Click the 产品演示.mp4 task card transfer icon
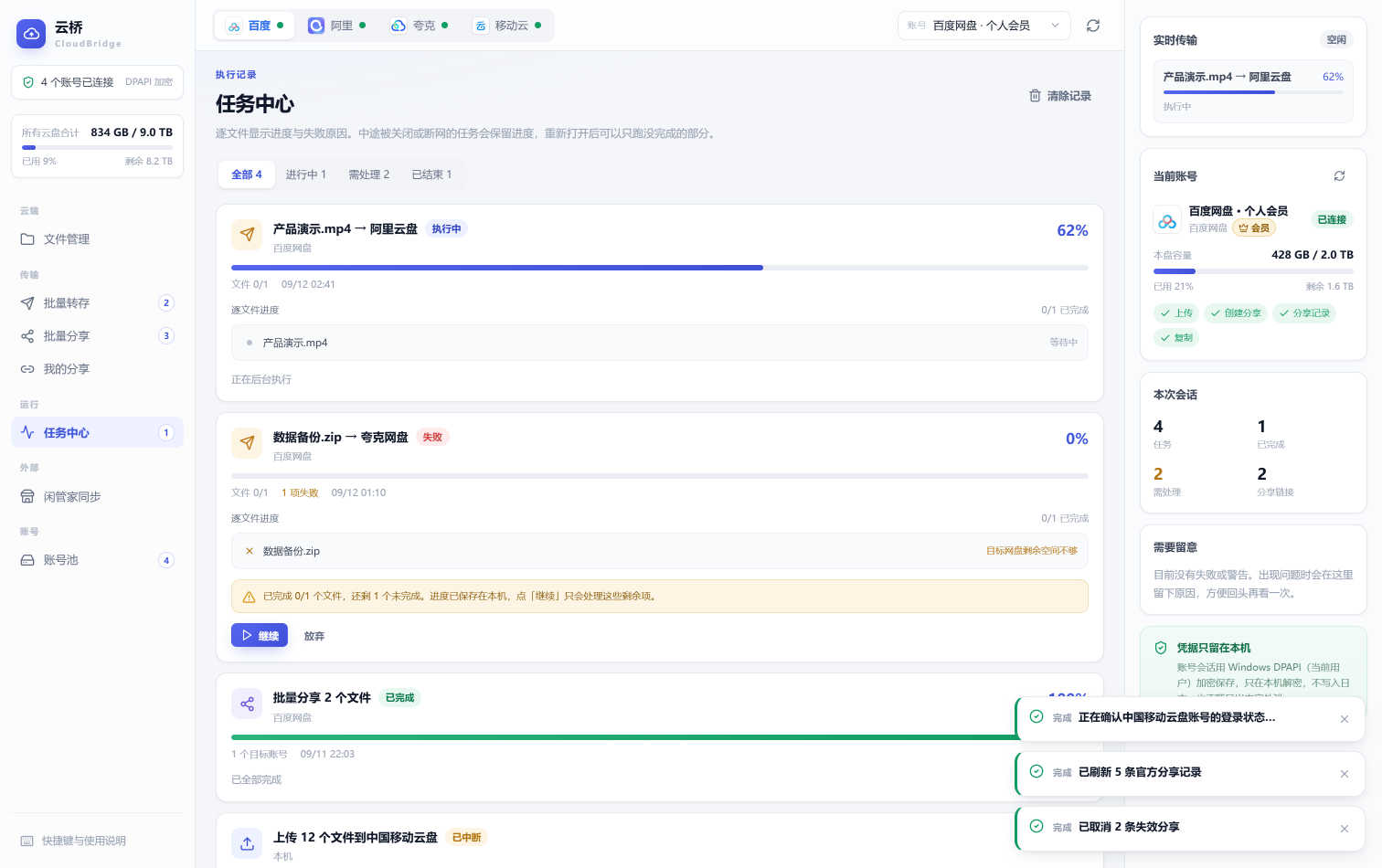Viewport: 1382px width, 868px height. pos(247,235)
